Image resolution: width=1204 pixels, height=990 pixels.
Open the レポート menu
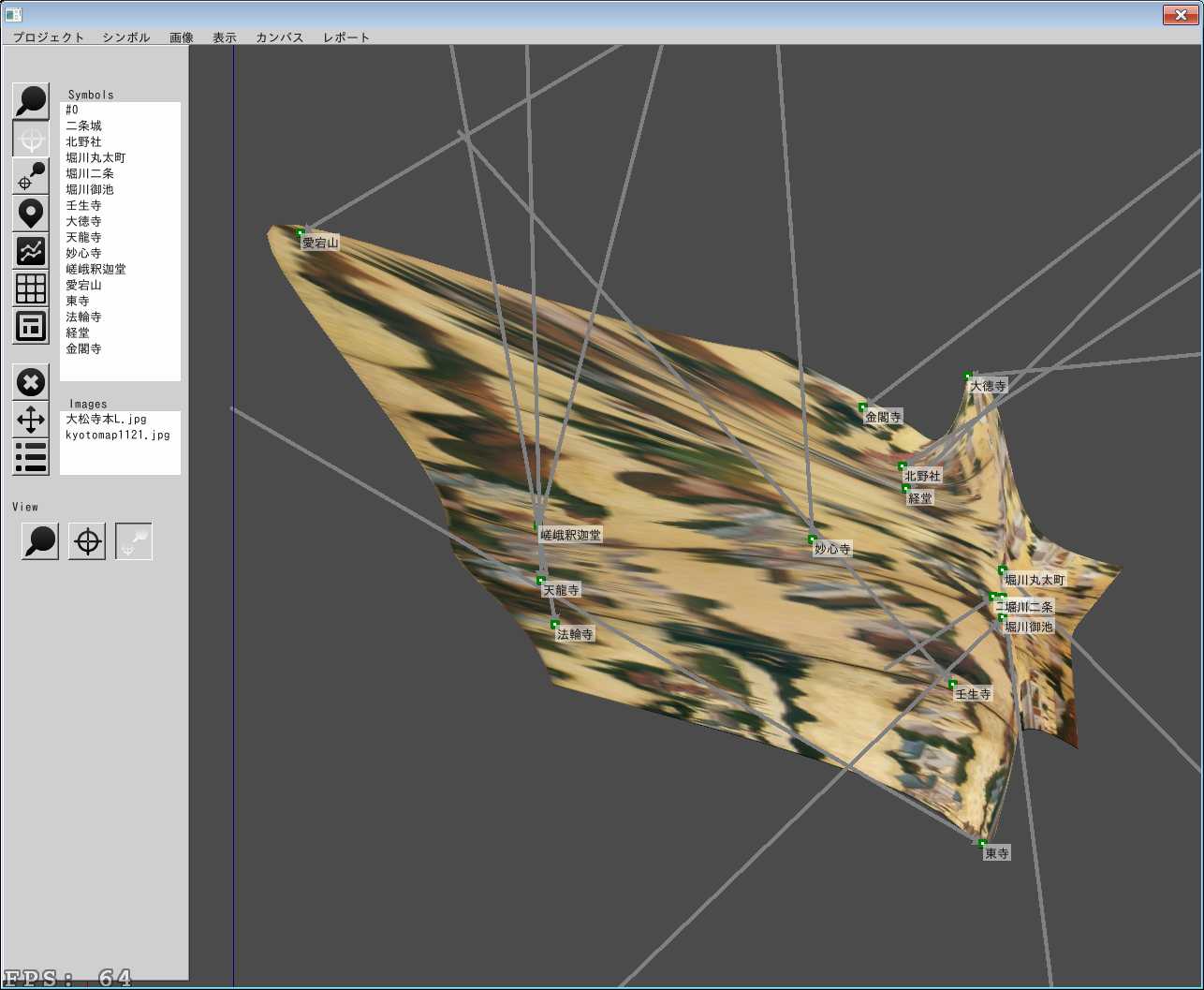tap(346, 37)
